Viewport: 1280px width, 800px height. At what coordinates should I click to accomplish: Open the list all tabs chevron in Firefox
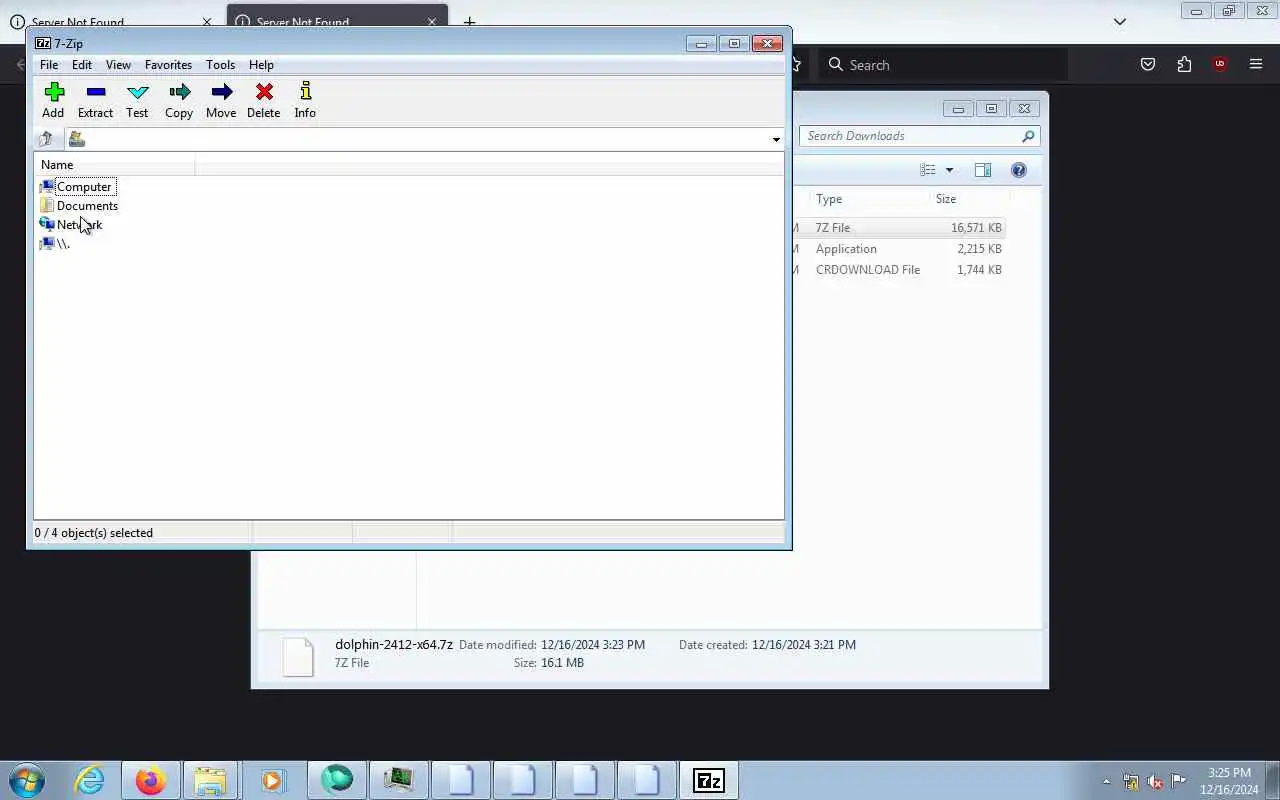tap(1120, 22)
